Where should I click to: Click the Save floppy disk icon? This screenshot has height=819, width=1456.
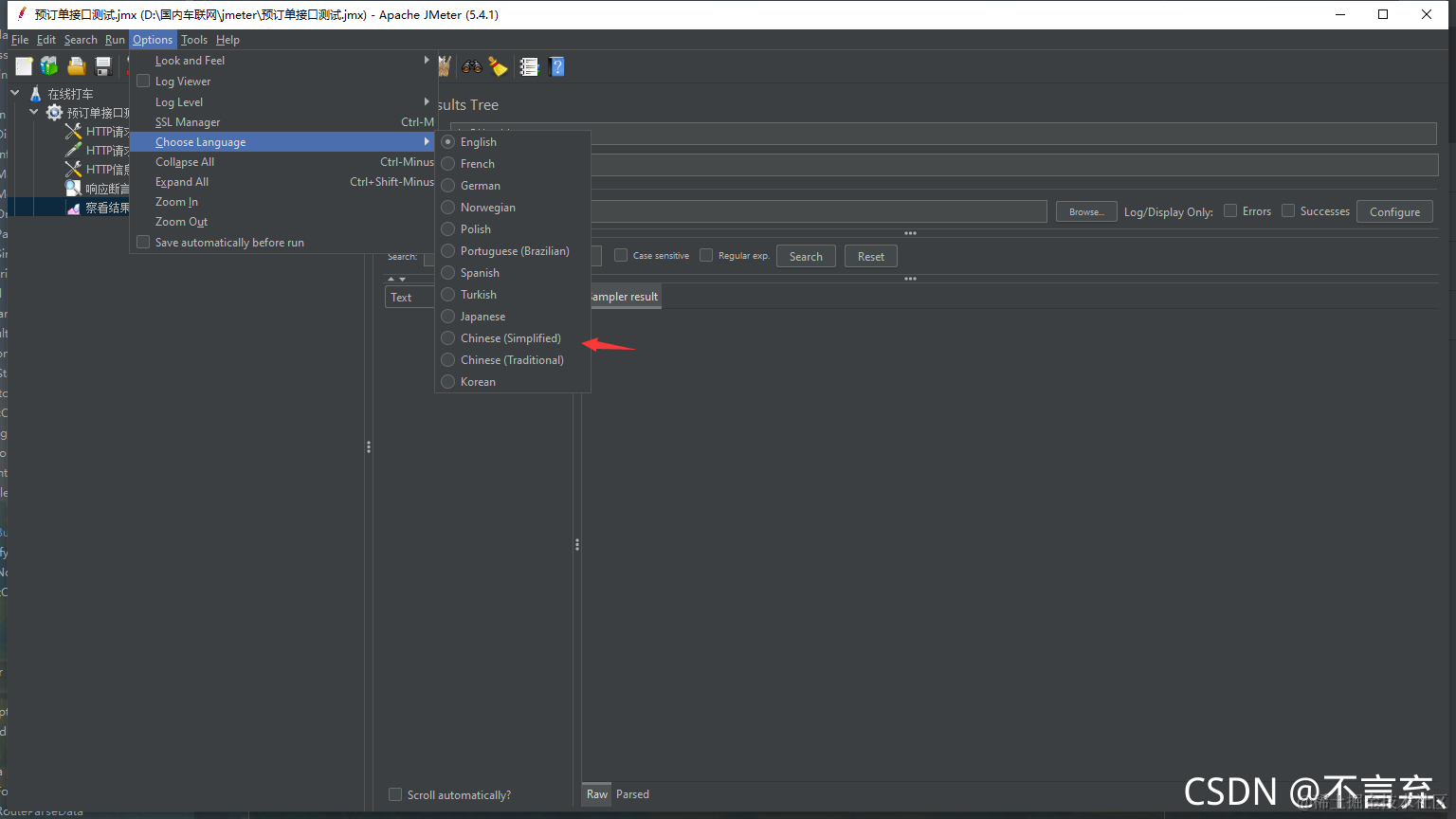click(x=103, y=66)
